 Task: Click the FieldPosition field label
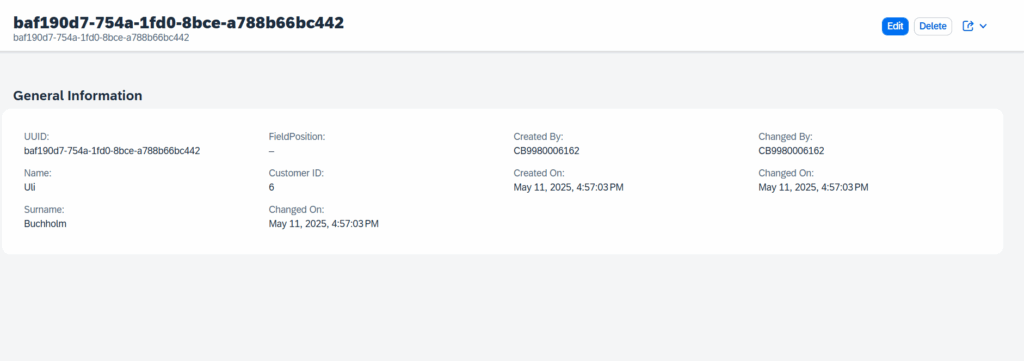(x=297, y=136)
